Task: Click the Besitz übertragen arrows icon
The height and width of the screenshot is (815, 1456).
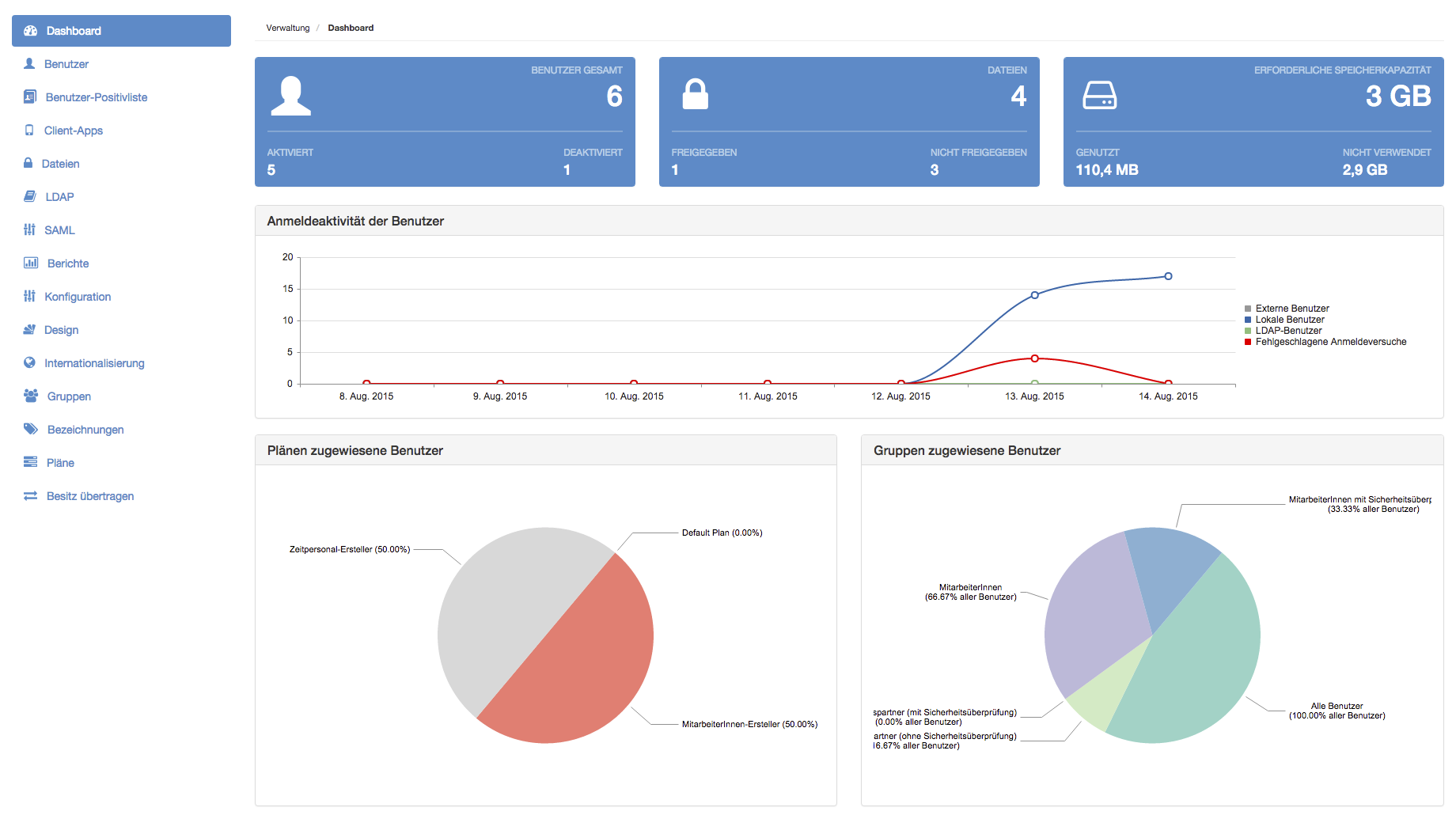Action: 30,495
